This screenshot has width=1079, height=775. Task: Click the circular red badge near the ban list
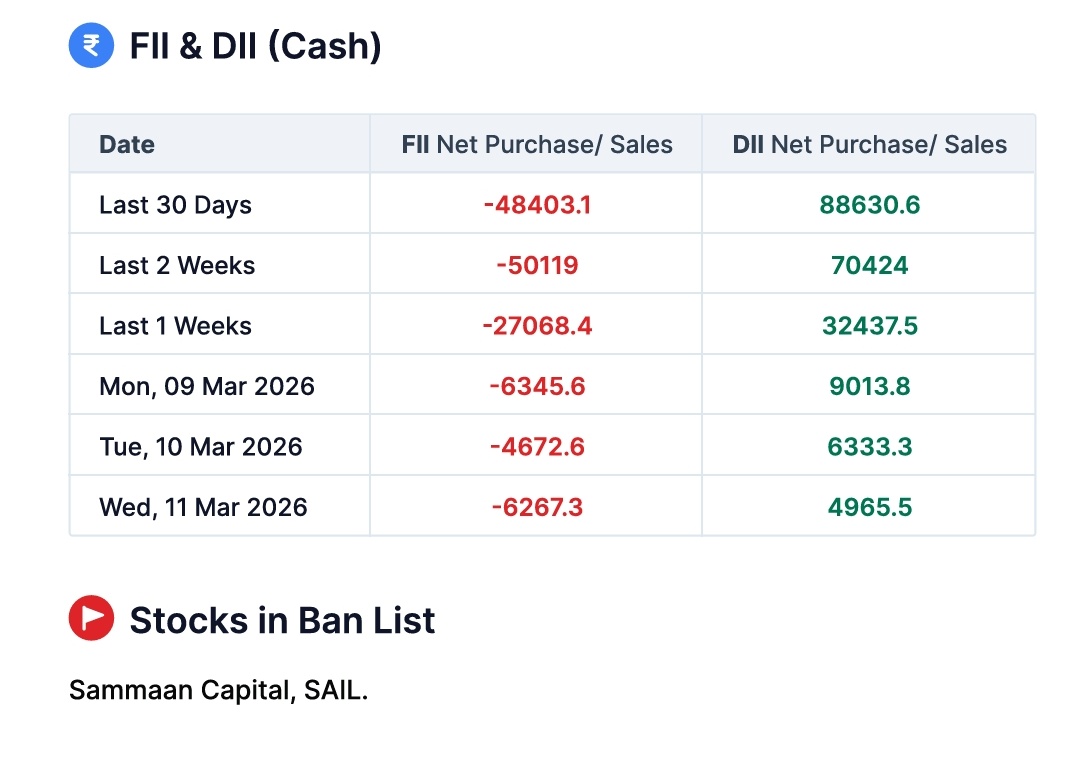[x=91, y=618]
